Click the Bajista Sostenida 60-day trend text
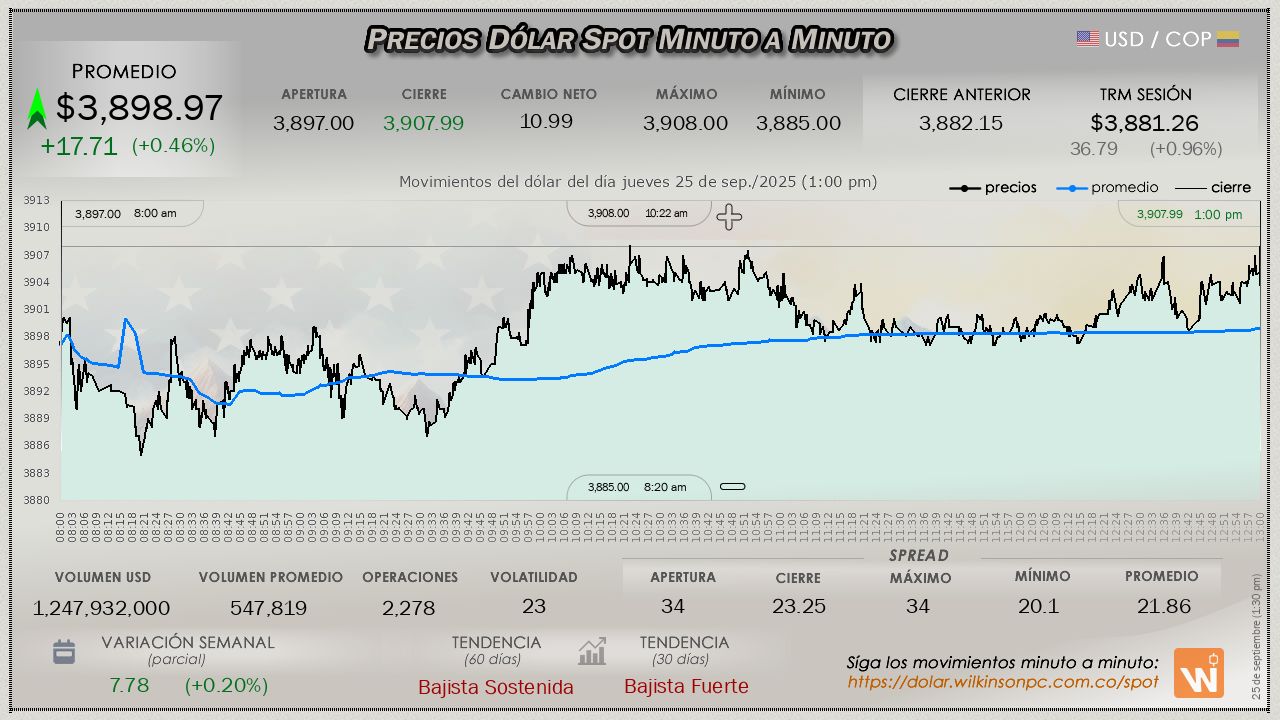1280x720 pixels. [496, 687]
